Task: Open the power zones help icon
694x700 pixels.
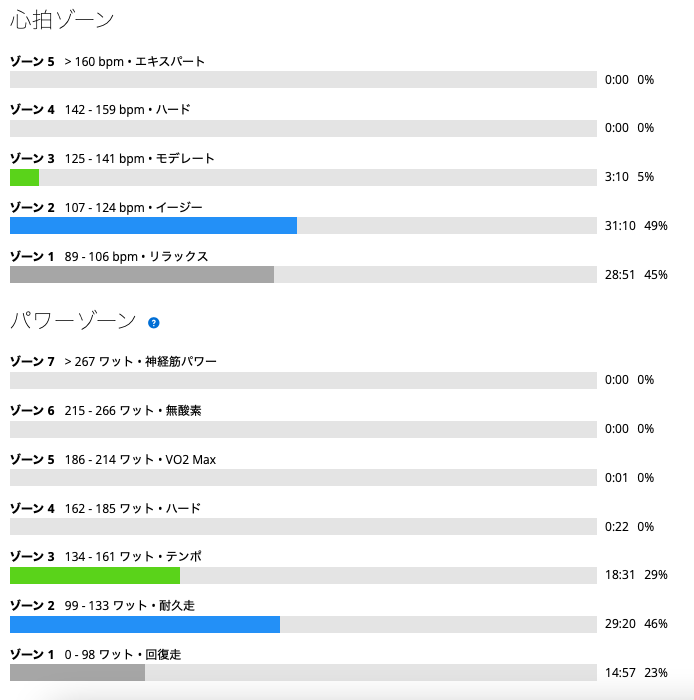Action: [154, 323]
